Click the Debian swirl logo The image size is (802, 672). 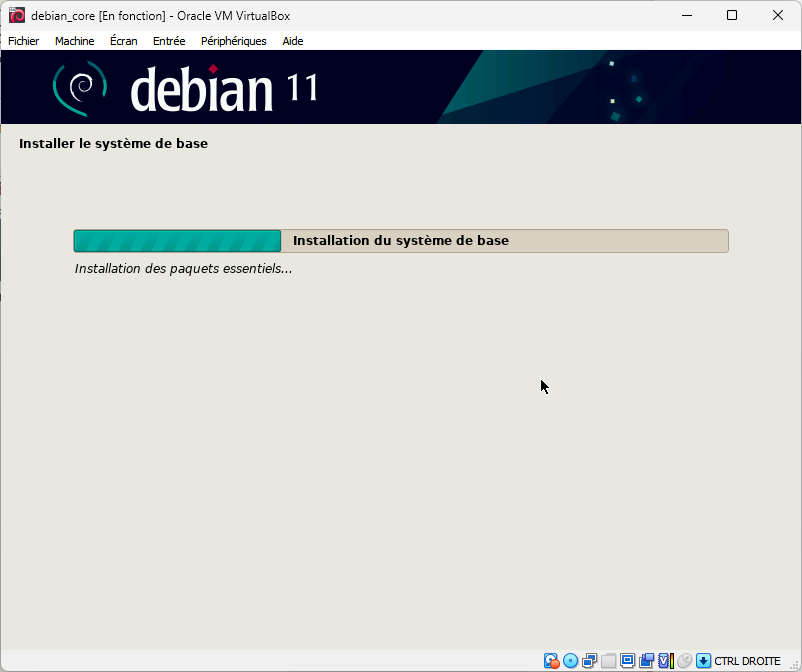coord(80,88)
